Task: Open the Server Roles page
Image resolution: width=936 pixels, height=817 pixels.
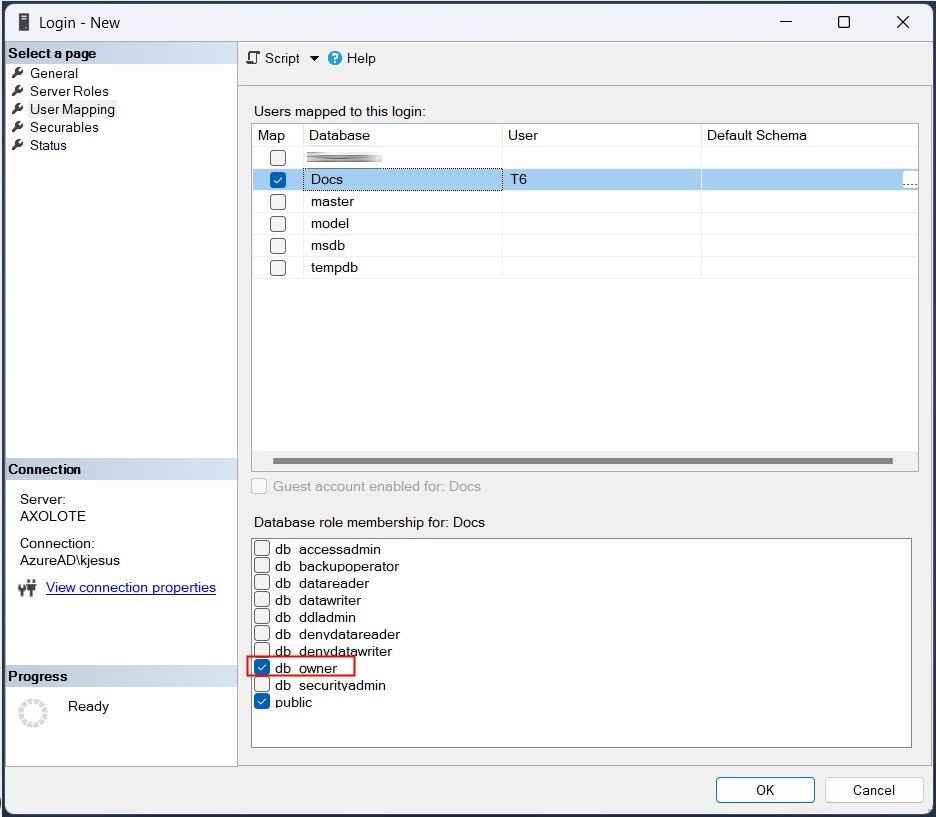Action: 69,91
